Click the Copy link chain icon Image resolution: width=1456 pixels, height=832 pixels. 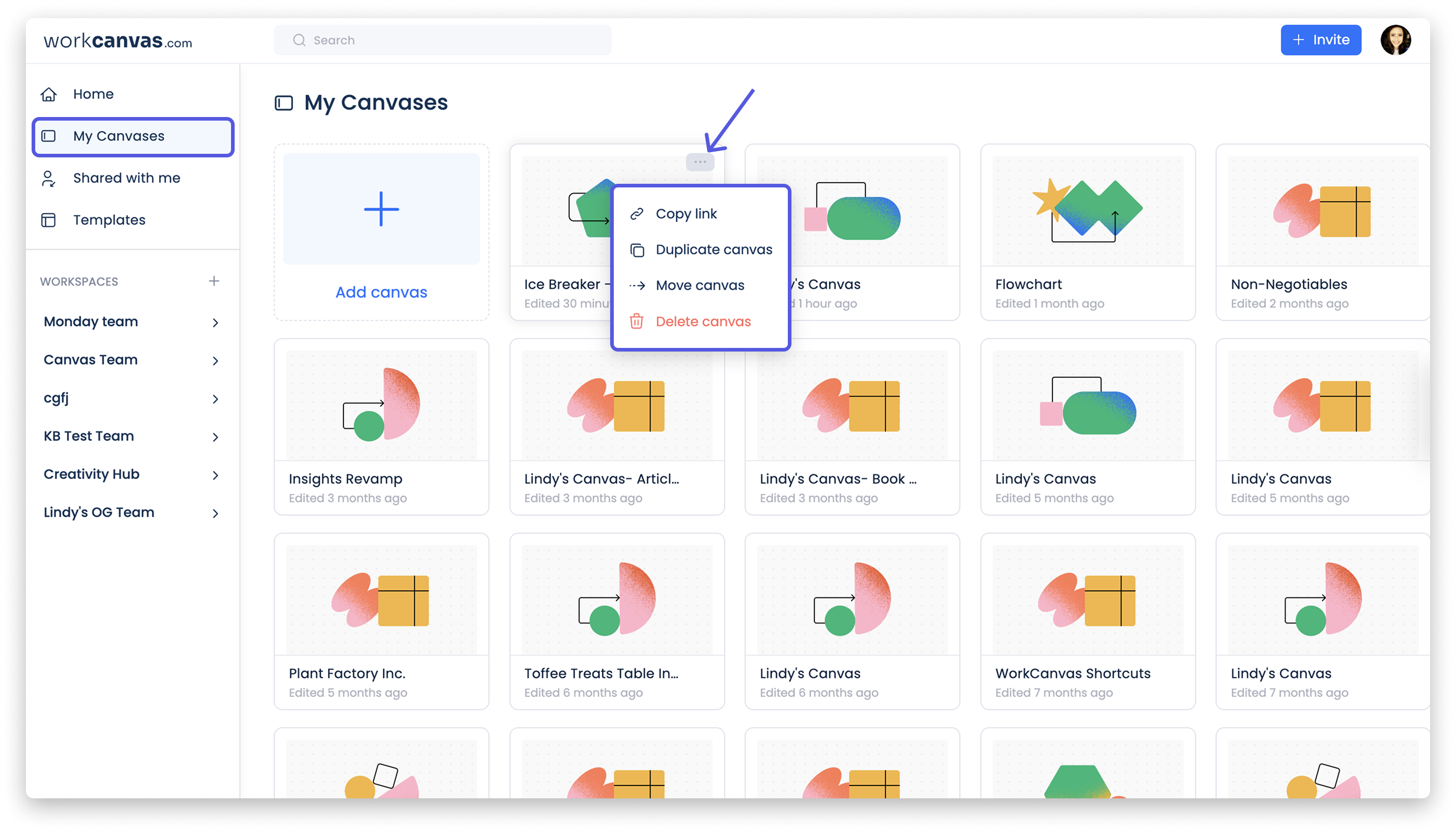tap(636, 214)
